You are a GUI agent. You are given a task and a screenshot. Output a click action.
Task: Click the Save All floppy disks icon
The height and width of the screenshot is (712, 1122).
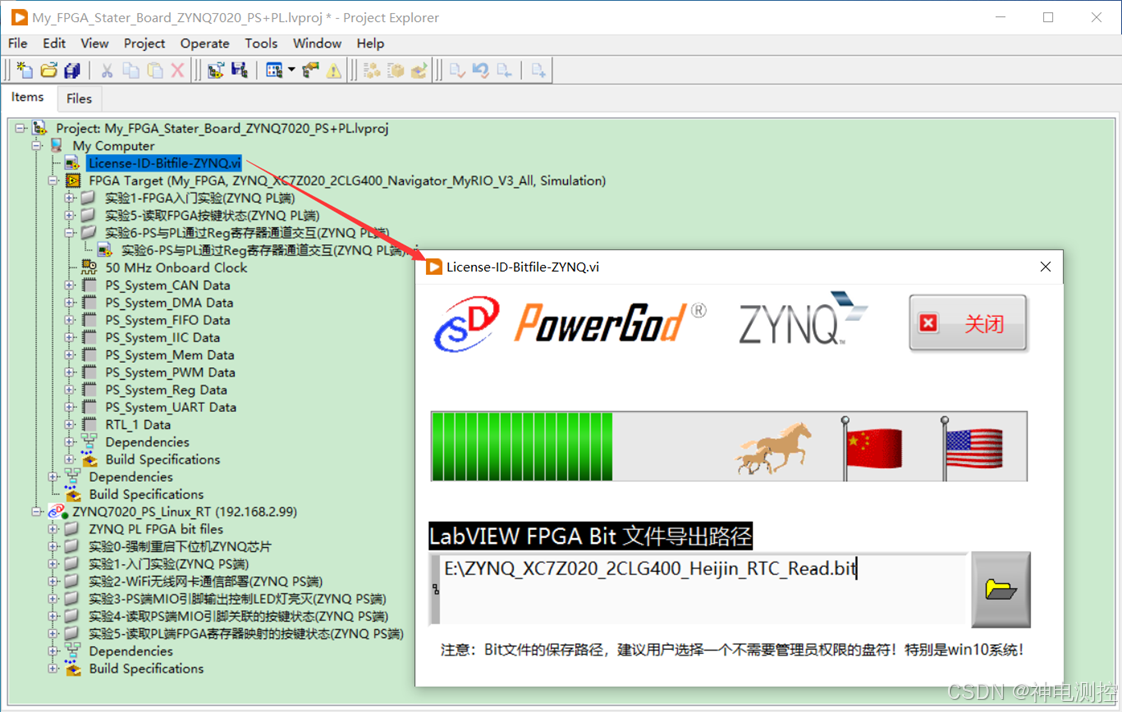click(x=72, y=70)
